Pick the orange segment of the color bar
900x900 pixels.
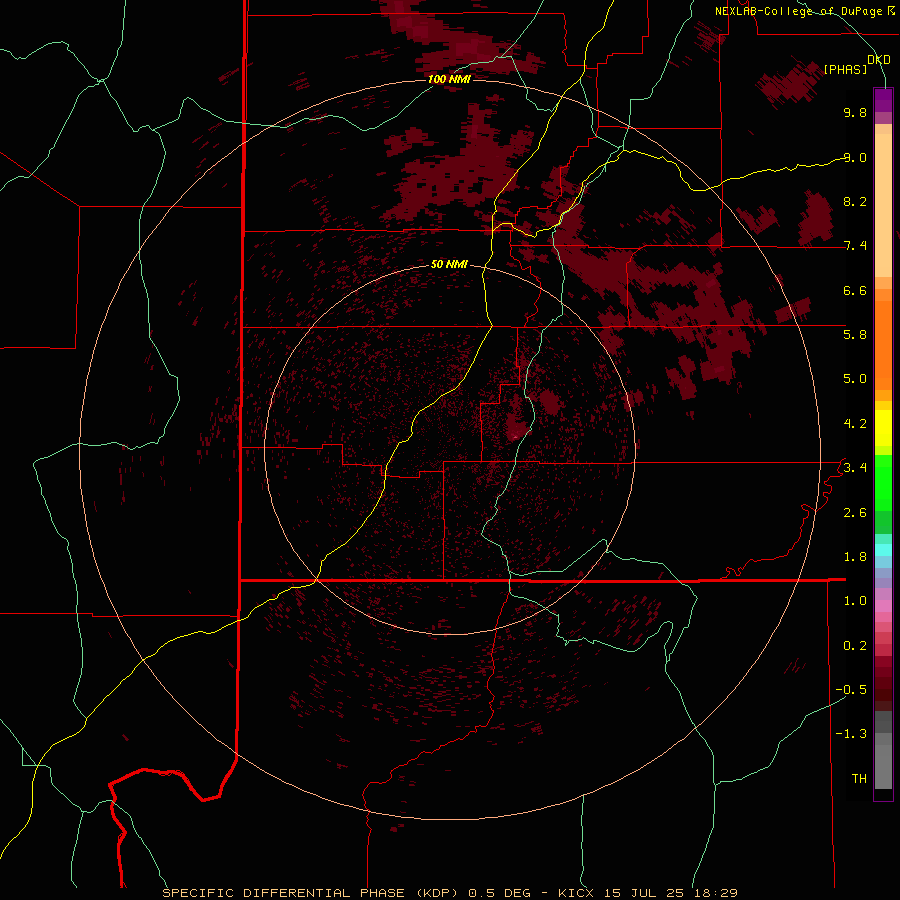pyautogui.click(x=883, y=345)
